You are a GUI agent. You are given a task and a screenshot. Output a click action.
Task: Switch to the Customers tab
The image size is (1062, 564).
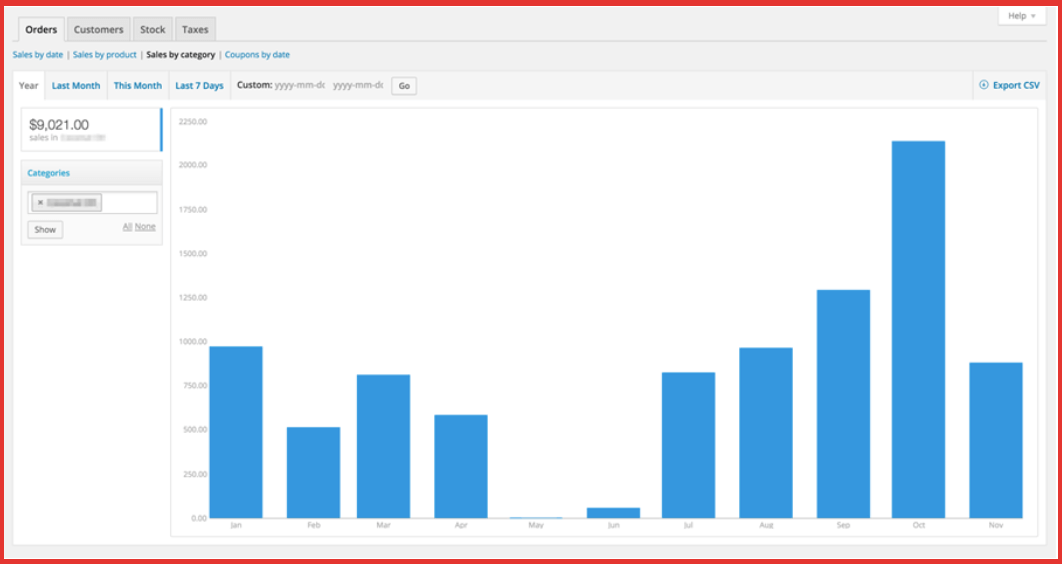(x=98, y=30)
